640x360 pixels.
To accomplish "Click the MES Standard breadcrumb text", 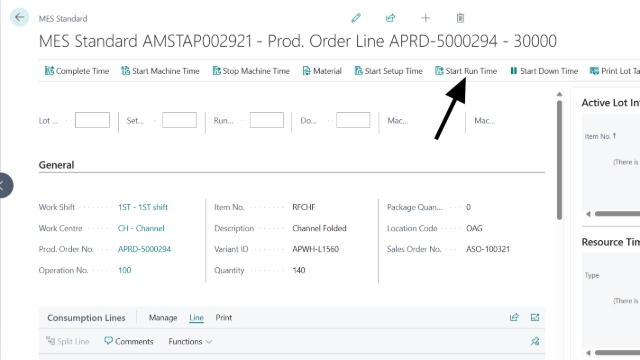I will (x=63, y=19).
